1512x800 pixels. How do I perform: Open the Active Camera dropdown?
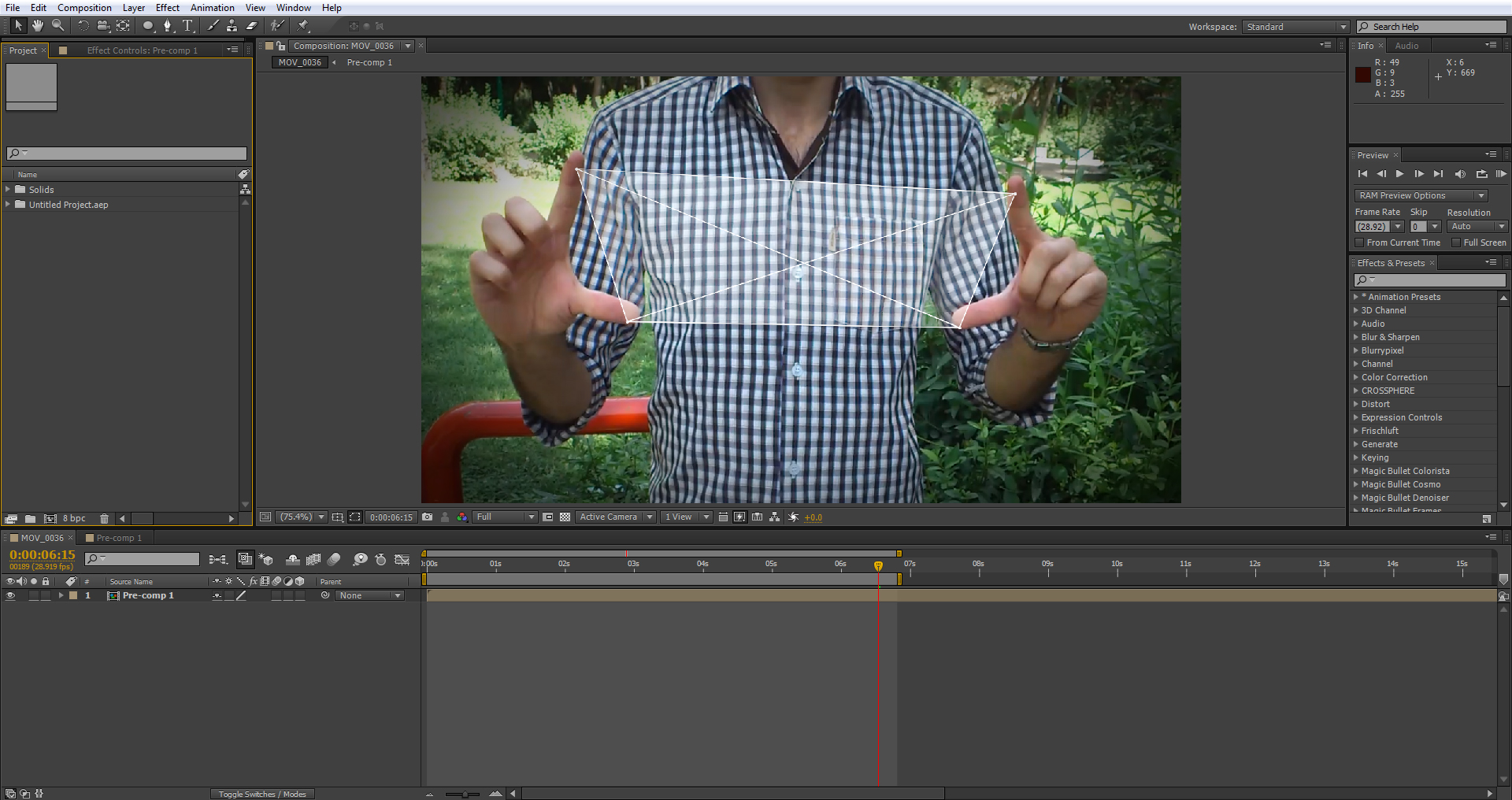click(x=616, y=517)
